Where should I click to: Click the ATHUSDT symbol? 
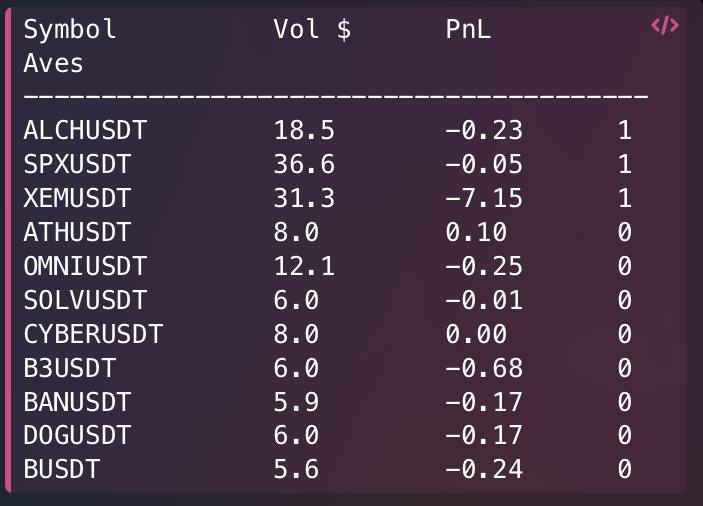coord(77,232)
